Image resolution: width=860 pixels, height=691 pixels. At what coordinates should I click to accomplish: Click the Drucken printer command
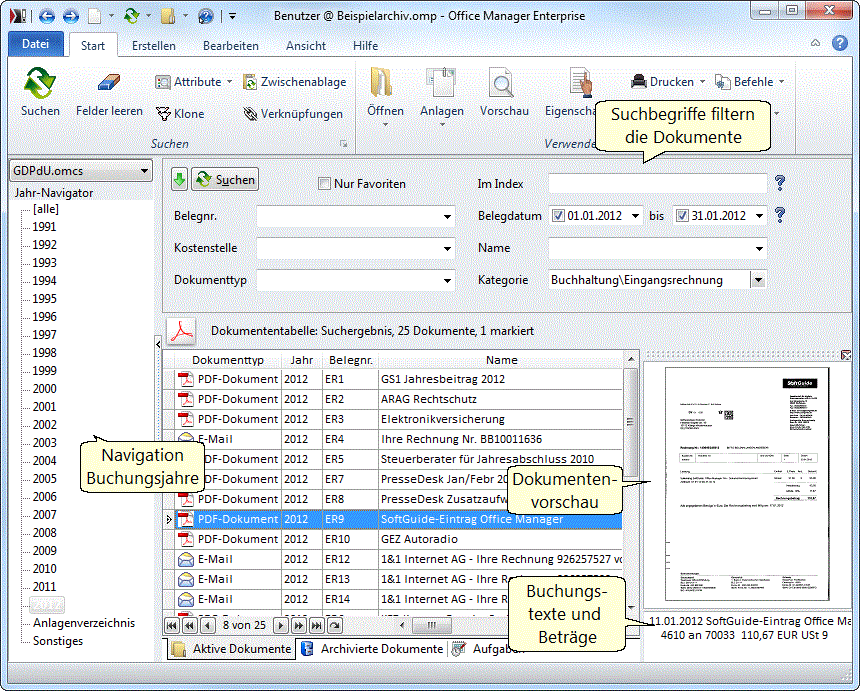coord(667,82)
